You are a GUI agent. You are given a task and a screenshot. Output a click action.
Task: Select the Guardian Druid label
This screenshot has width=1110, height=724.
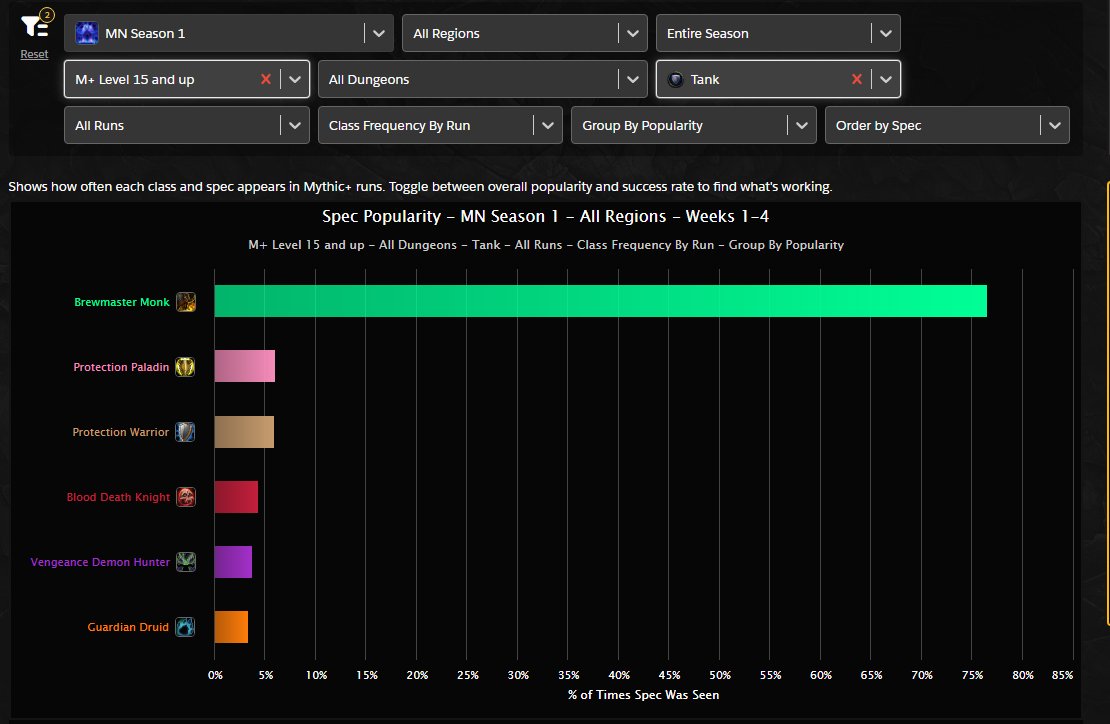point(128,627)
